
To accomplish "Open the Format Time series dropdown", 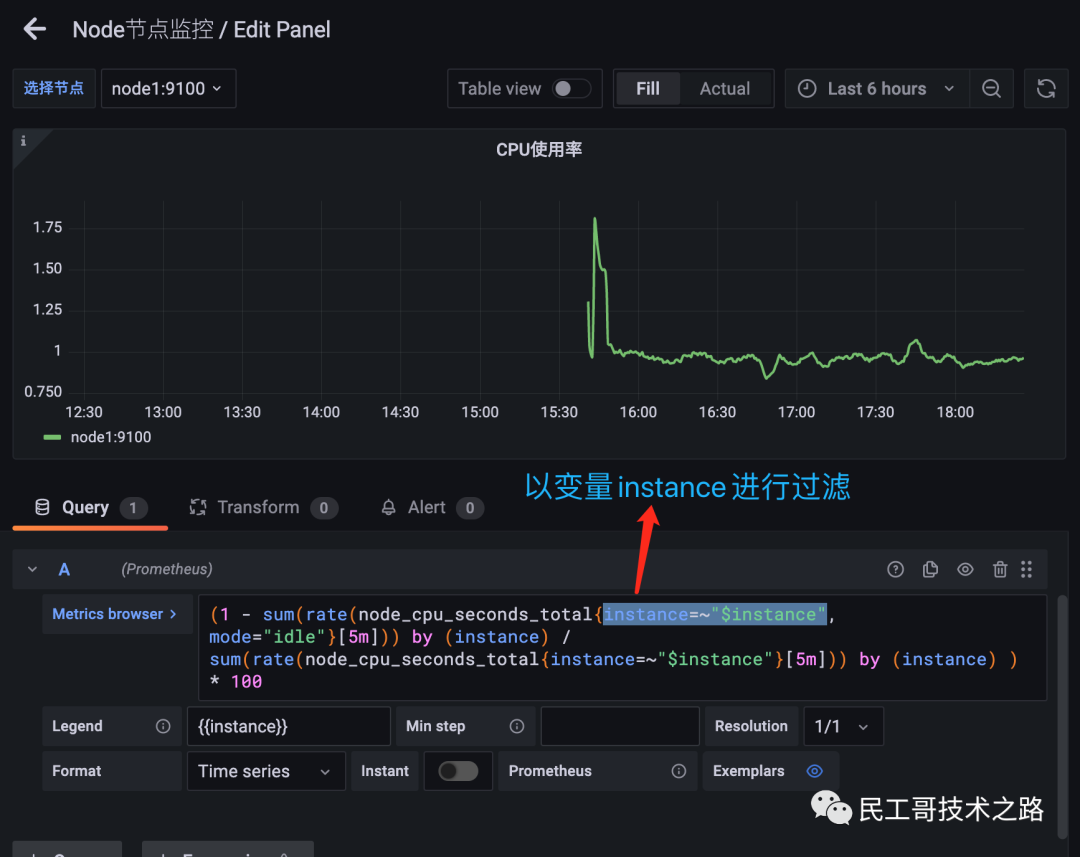I will click(266, 771).
